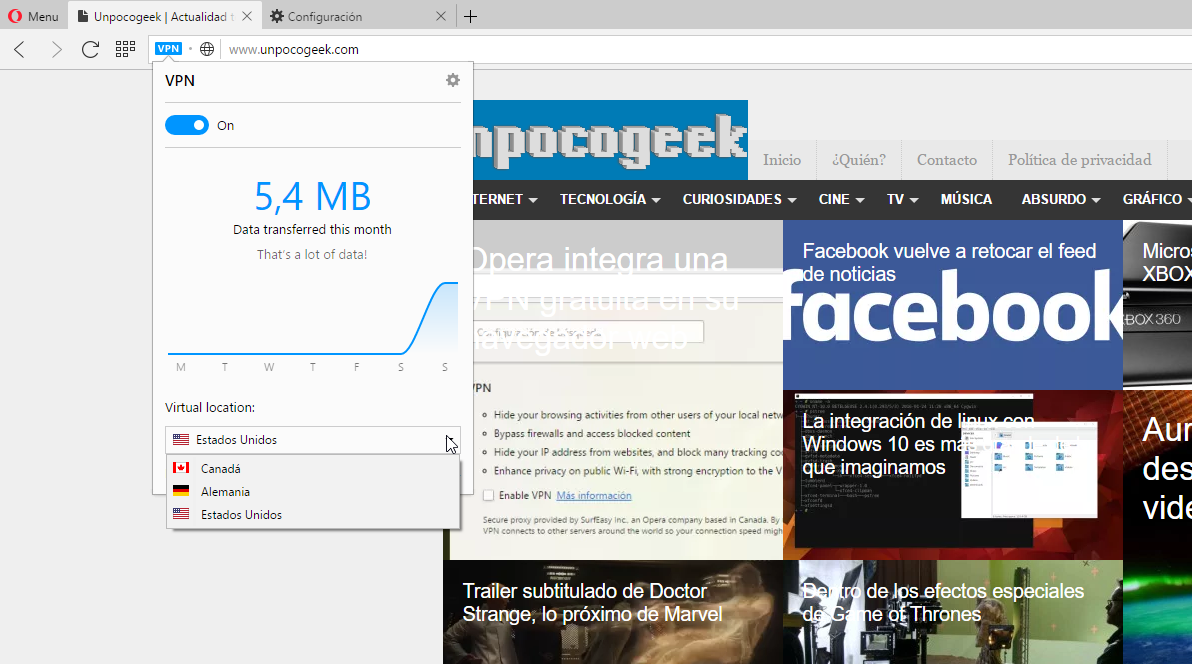
Task: Open the Game of Thrones efectos article
Action: (953, 612)
